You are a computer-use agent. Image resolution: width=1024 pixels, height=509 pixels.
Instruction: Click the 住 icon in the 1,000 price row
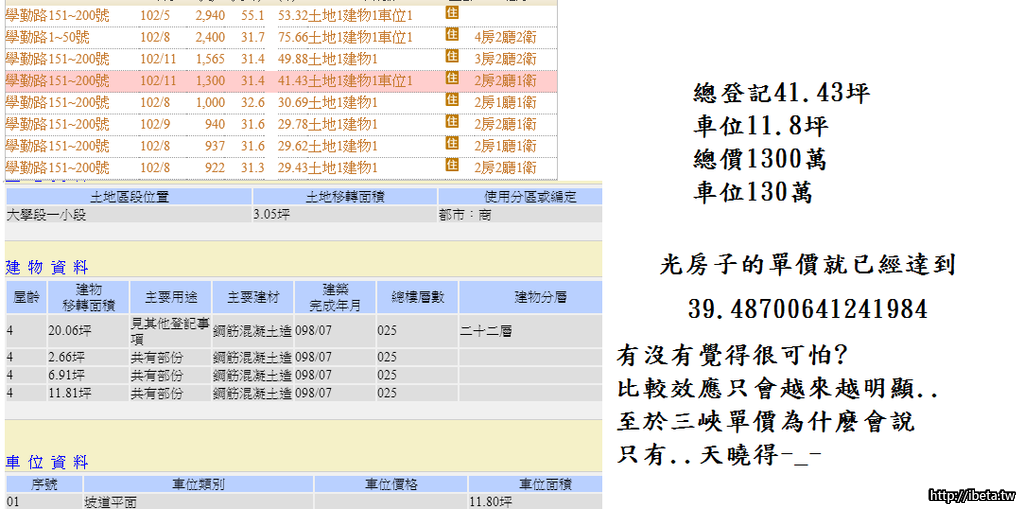click(451, 101)
